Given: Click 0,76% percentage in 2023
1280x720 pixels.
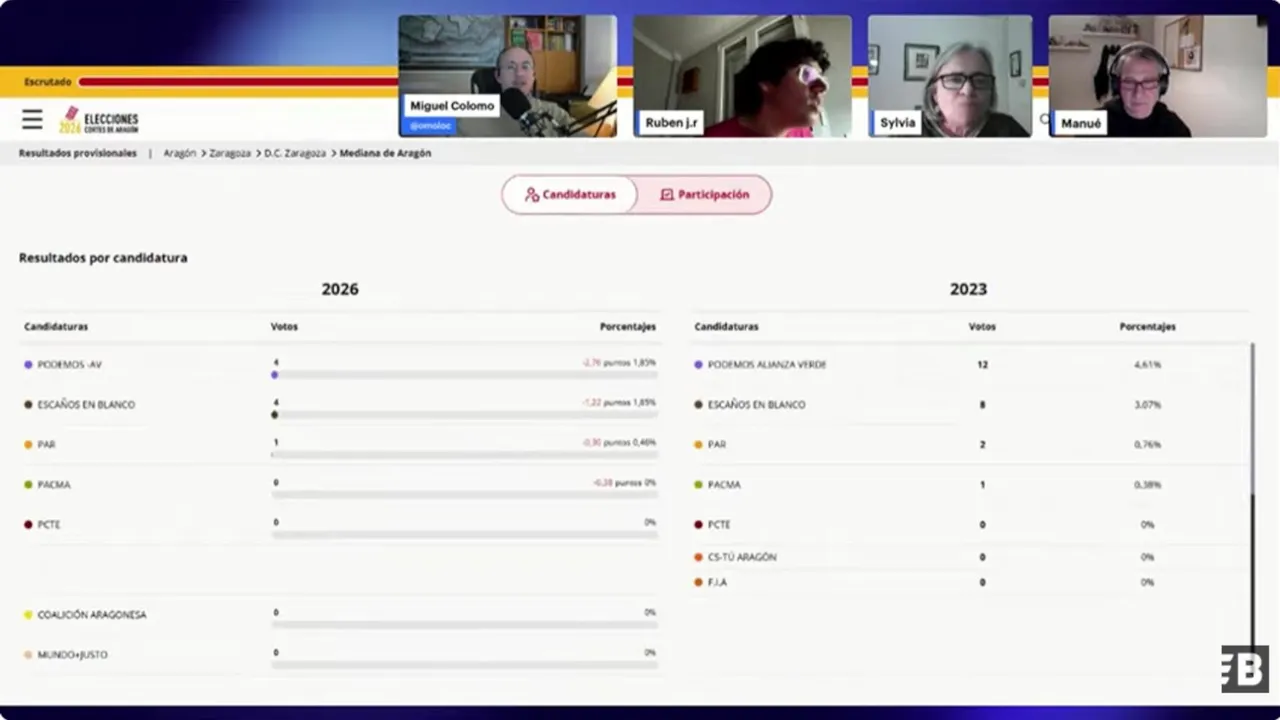Looking at the screenshot, I should point(1147,445).
